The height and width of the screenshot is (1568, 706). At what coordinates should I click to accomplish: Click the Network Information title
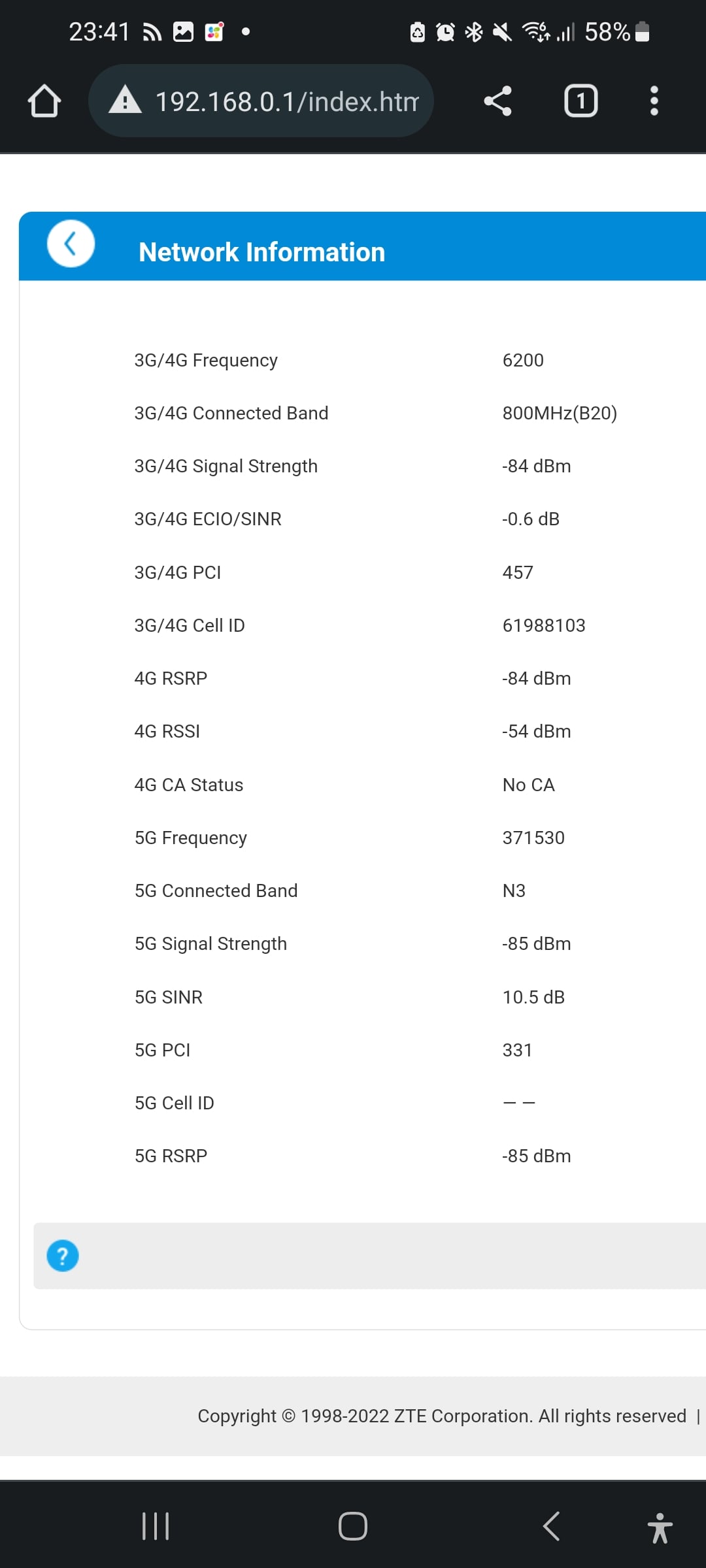(x=261, y=252)
